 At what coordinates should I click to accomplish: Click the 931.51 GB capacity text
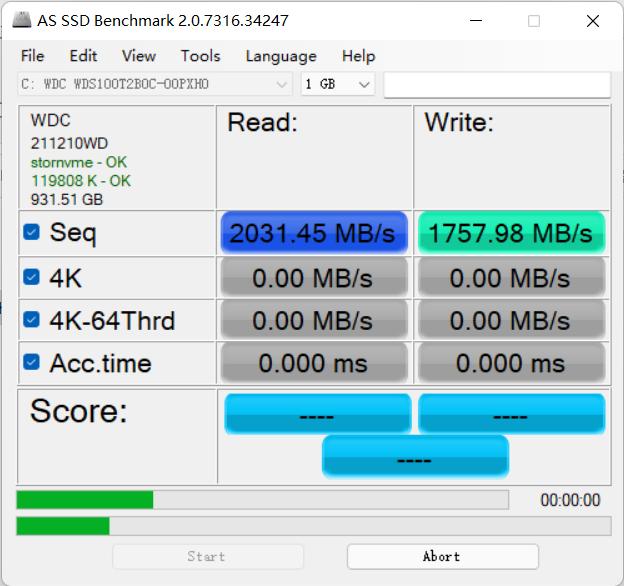coord(67,199)
